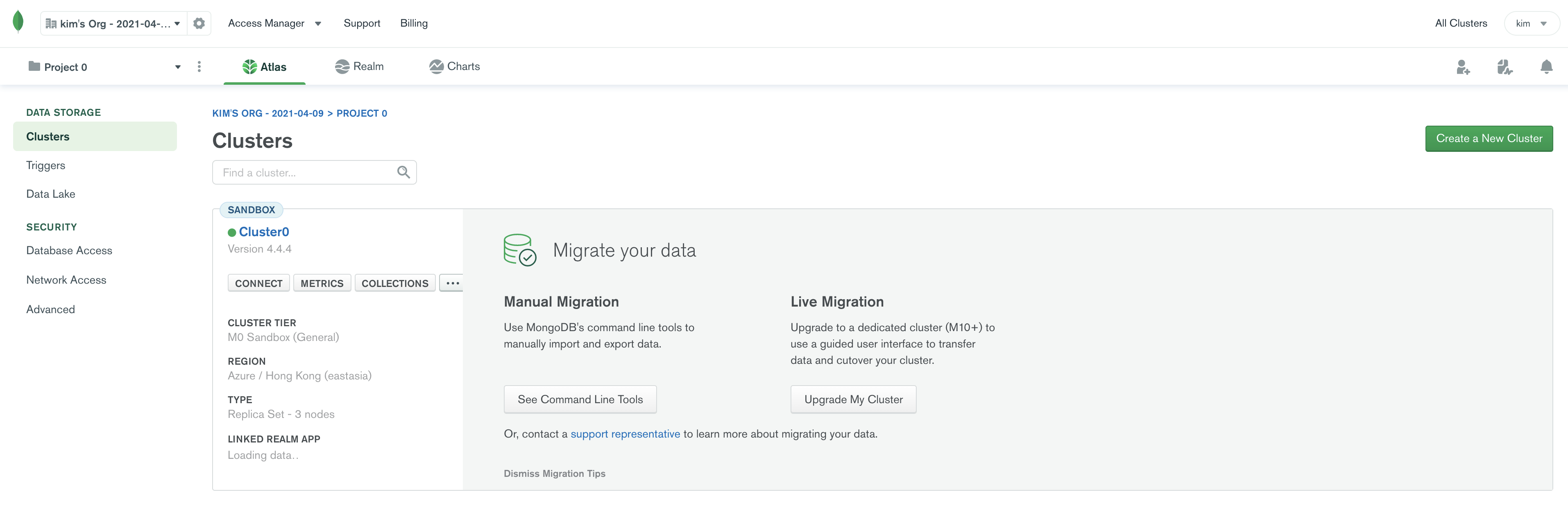Viewport: 1568px width, 510px height.
Task: Open organization settings gear icon
Action: click(x=198, y=24)
